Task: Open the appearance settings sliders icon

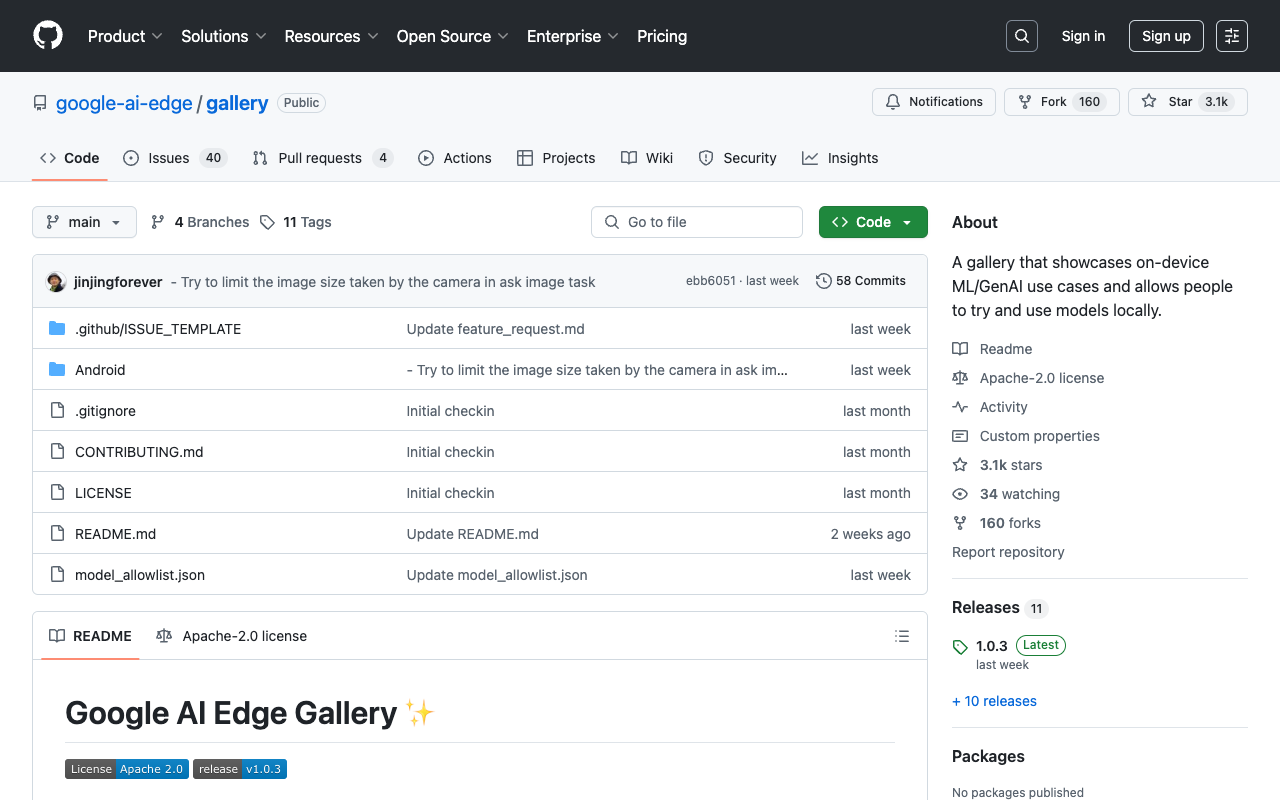Action: coord(1232,36)
